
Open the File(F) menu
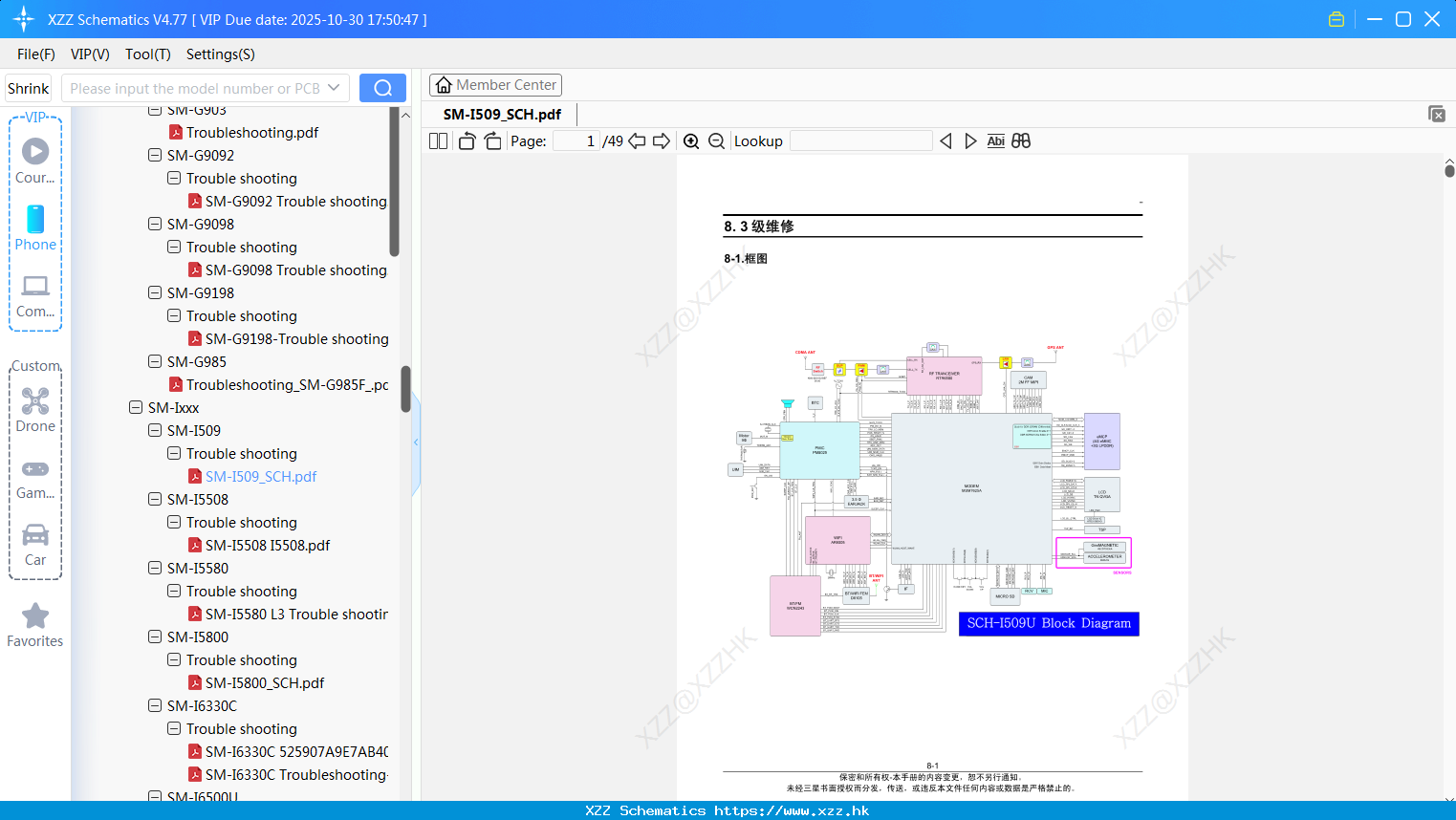(36, 54)
